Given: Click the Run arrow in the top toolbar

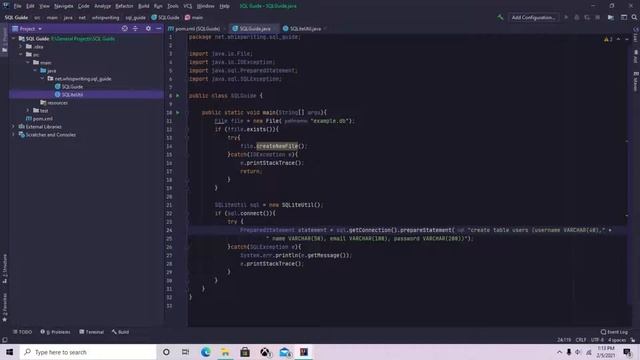Looking at the screenshot, I should point(566,18).
